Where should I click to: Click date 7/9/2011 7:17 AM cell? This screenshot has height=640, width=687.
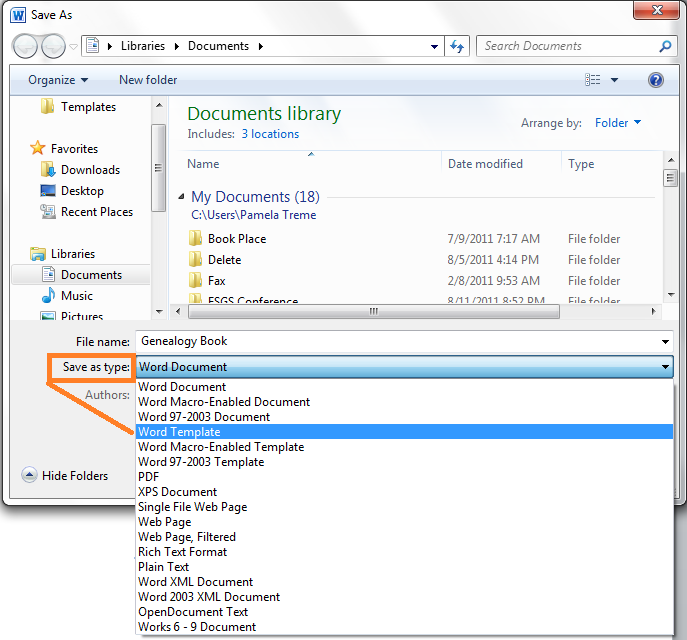click(493, 239)
